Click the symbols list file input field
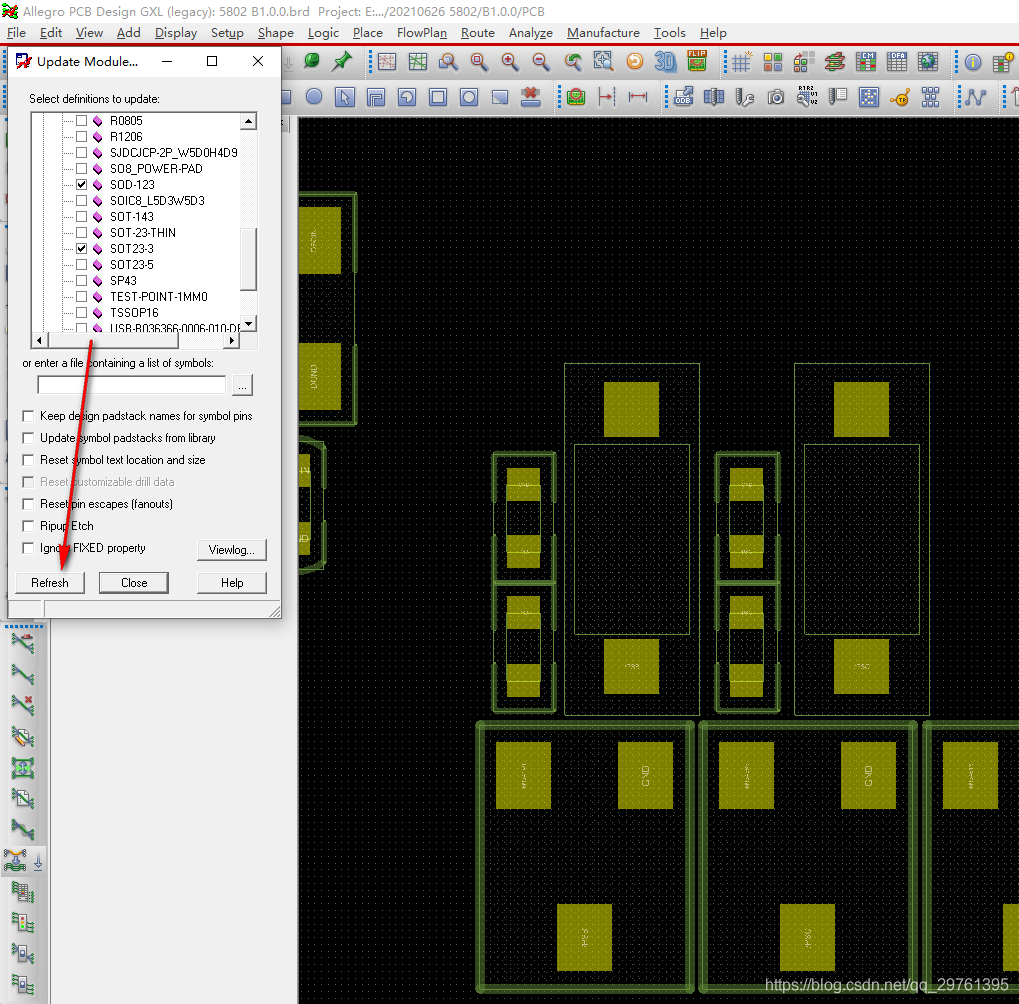The image size is (1019, 1004). (131, 385)
